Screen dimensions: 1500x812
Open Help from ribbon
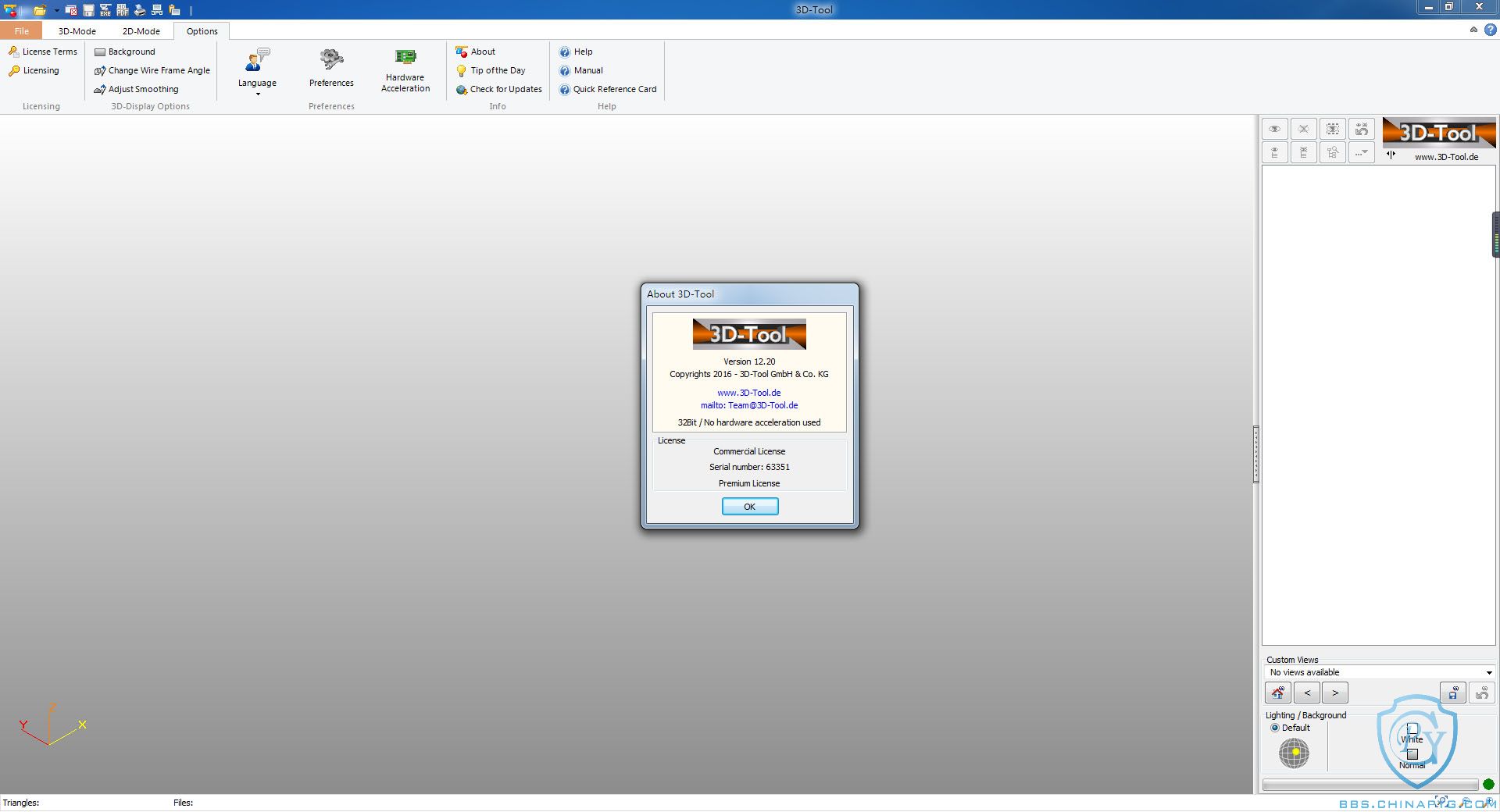576,52
